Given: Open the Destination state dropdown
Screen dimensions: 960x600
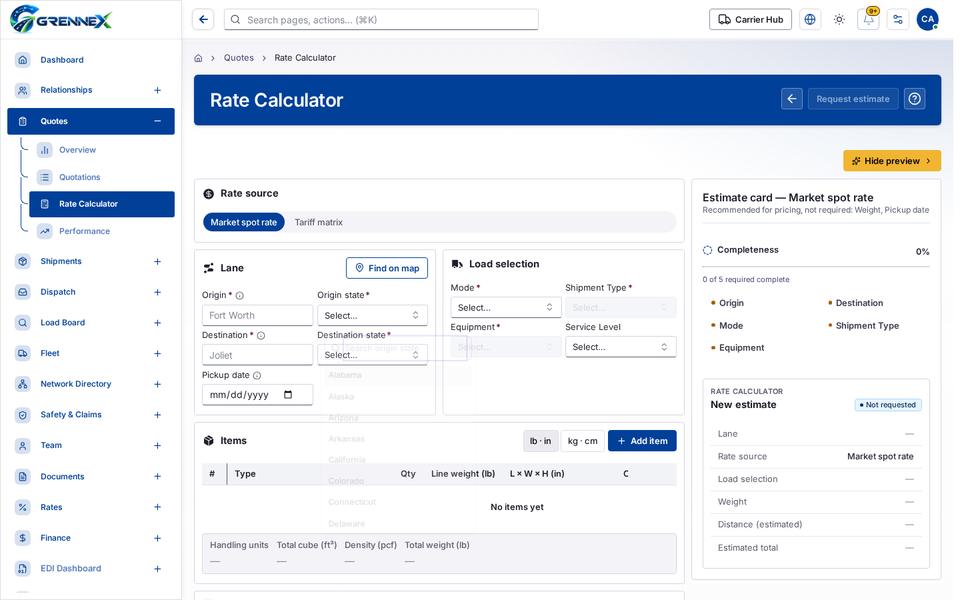Looking at the screenshot, I should coord(372,355).
